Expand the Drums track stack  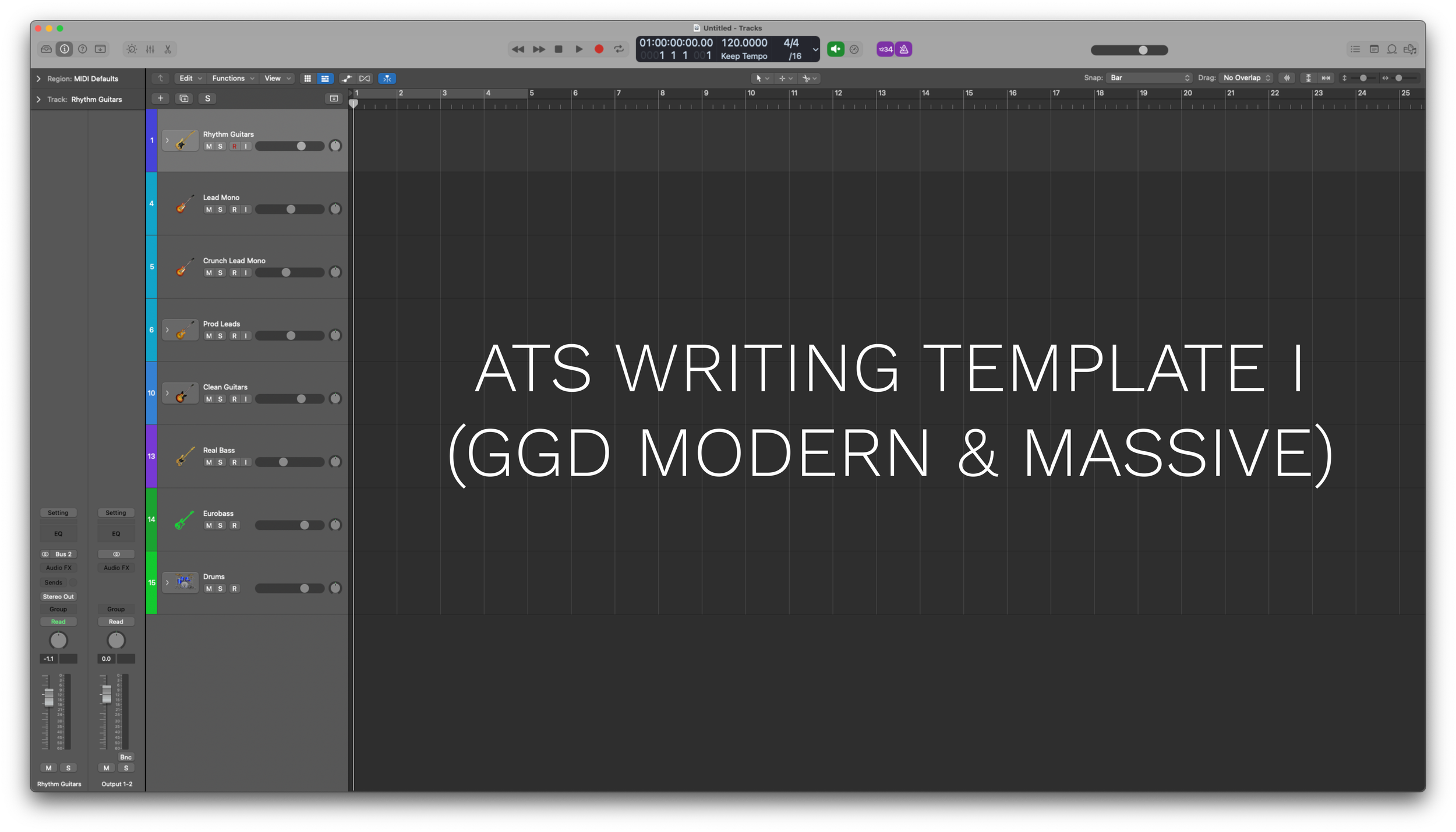[167, 582]
